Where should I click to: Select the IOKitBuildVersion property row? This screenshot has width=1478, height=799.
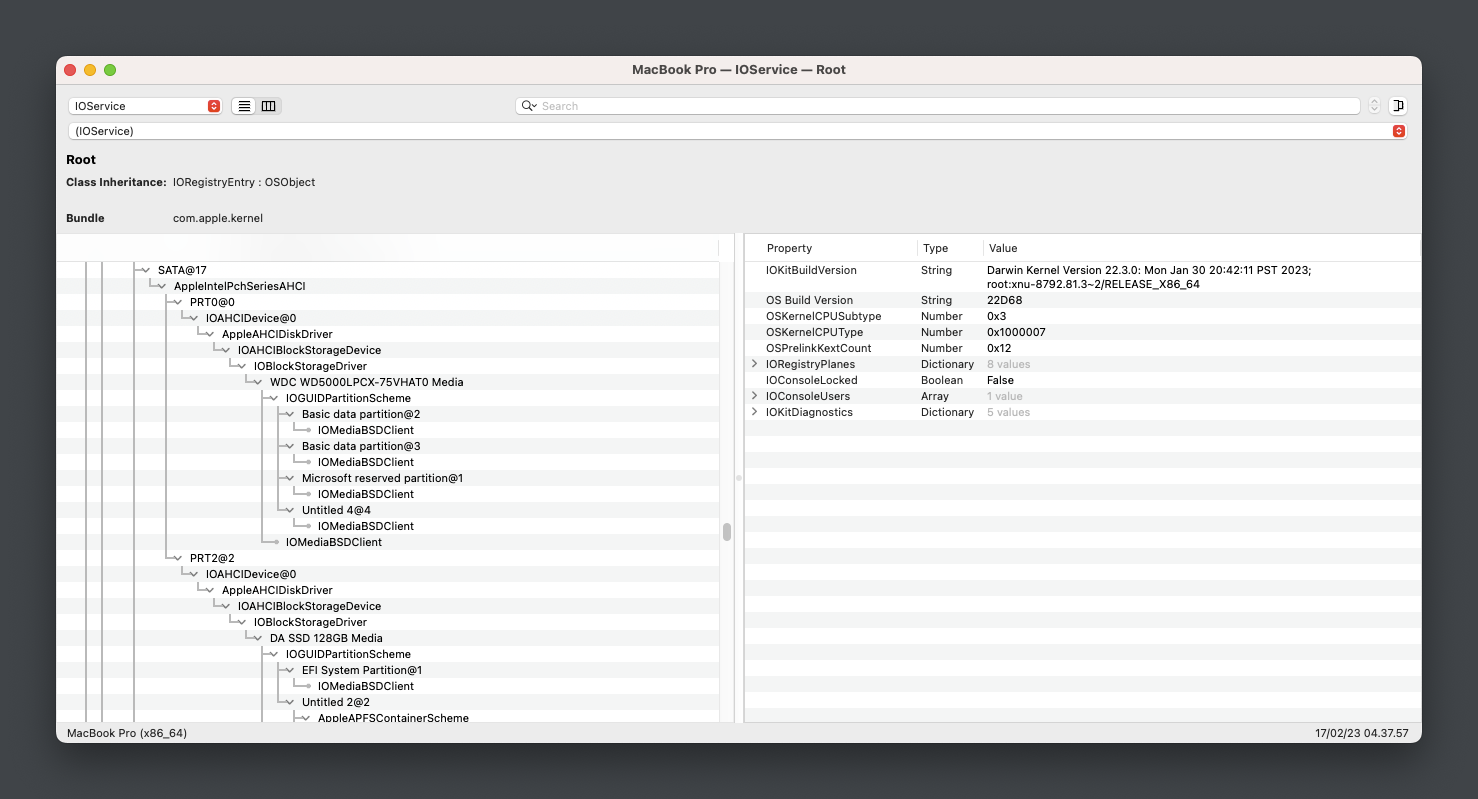click(x=1082, y=277)
